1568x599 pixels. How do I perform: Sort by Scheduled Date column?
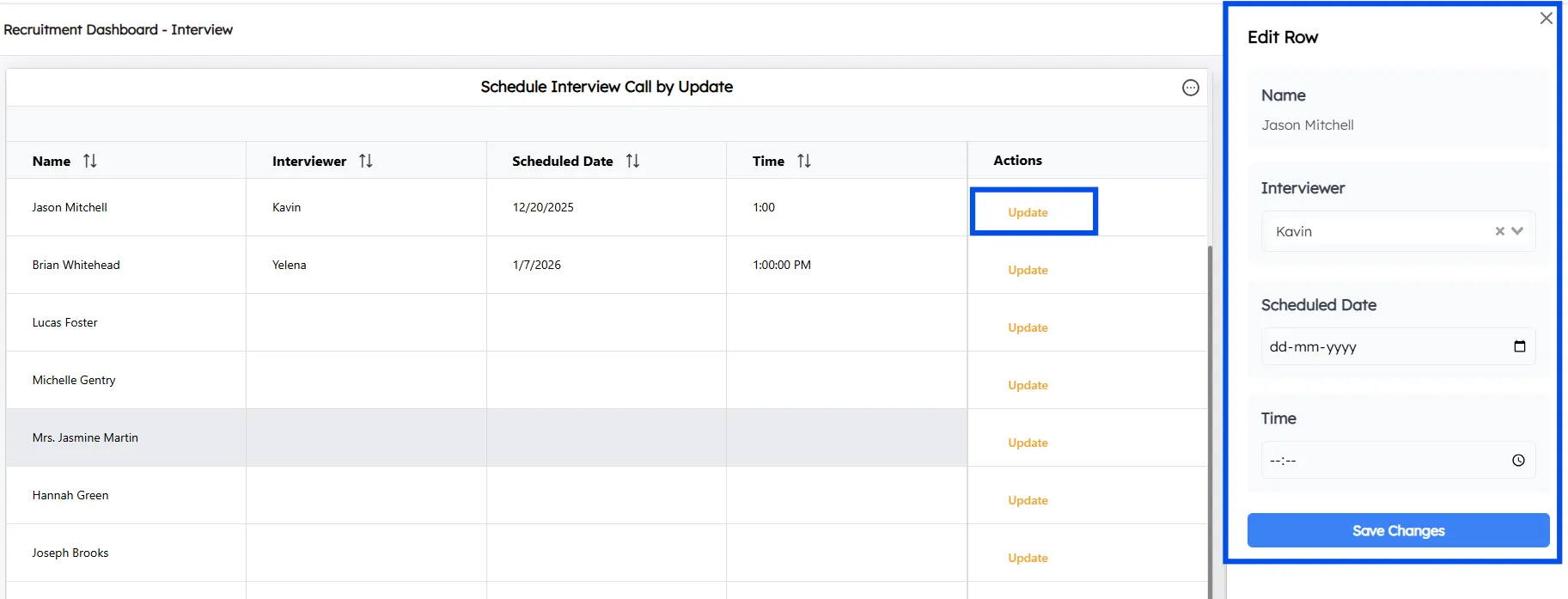click(633, 161)
